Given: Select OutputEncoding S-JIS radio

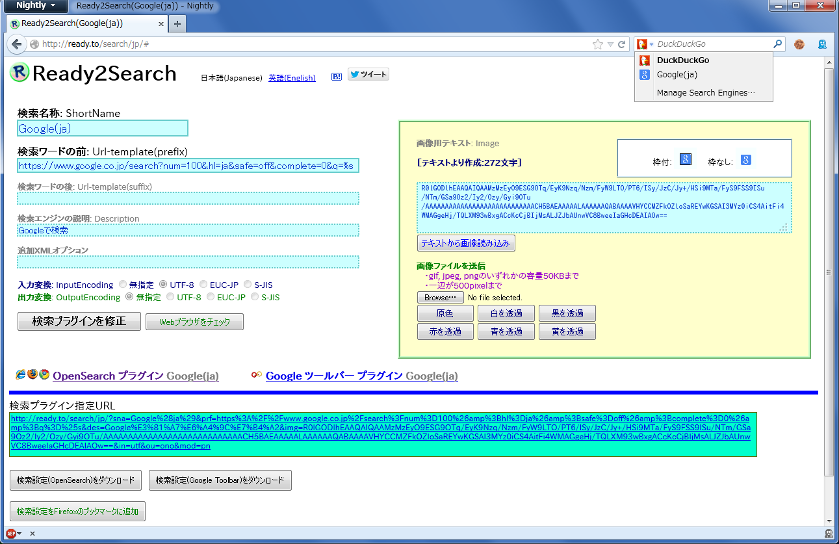Looking at the screenshot, I should [255, 296].
